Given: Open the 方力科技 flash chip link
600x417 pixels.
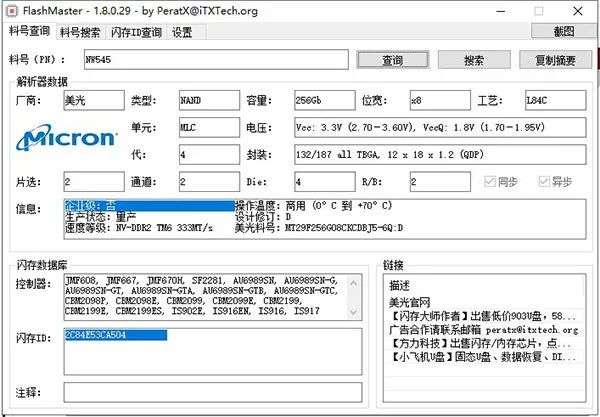Looking at the screenshot, I should tap(481, 343).
